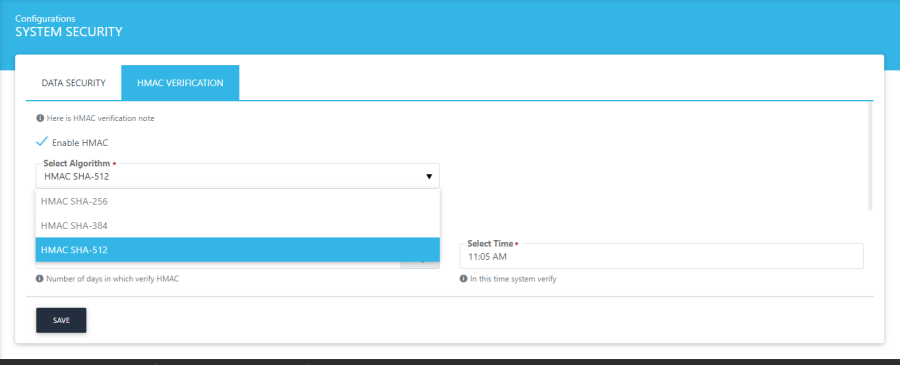
Task: Click the blue checkmark icon for Enable HMAC
Action: [41, 142]
